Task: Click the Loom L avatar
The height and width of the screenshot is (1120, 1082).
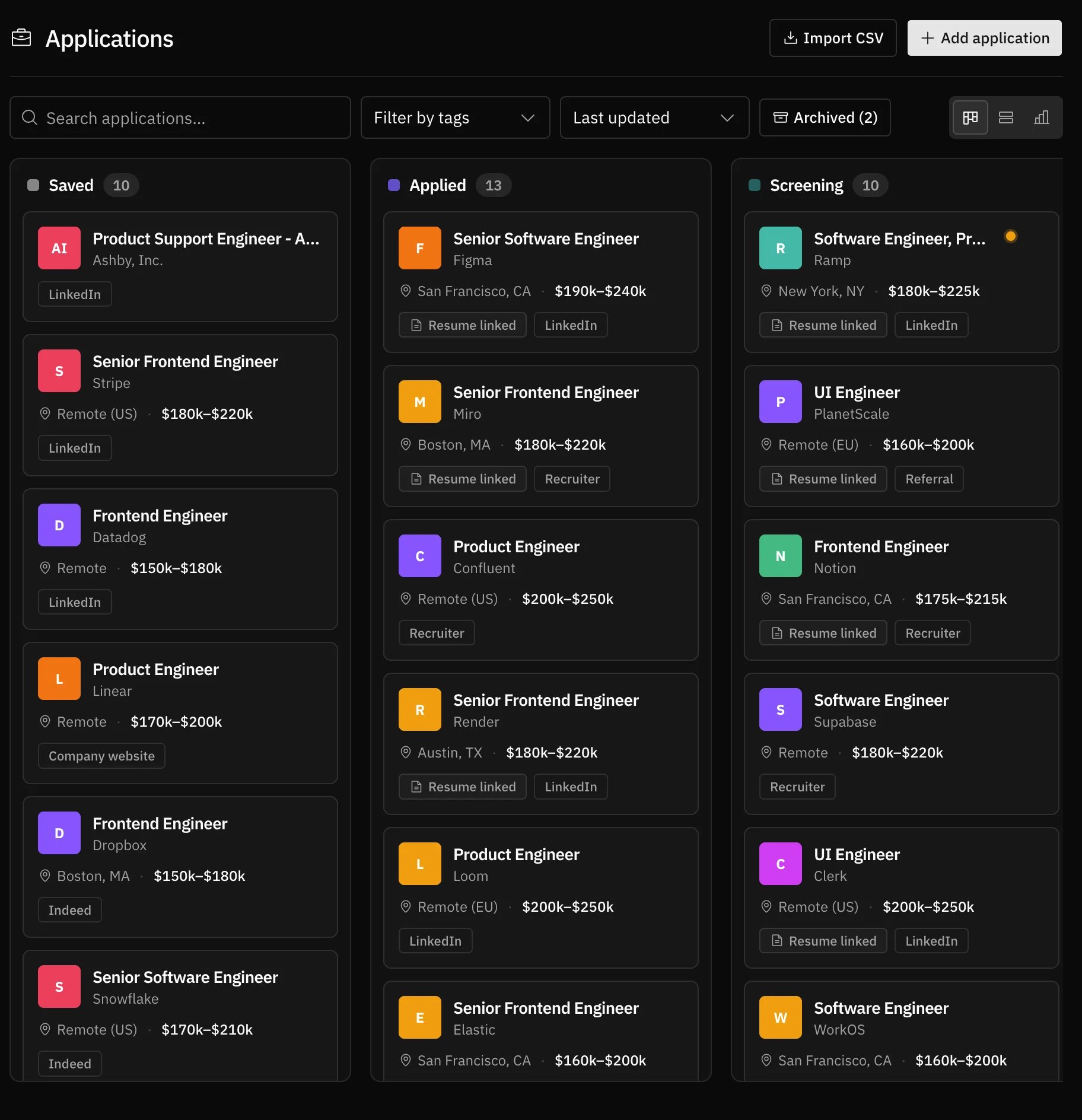Action: (420, 864)
